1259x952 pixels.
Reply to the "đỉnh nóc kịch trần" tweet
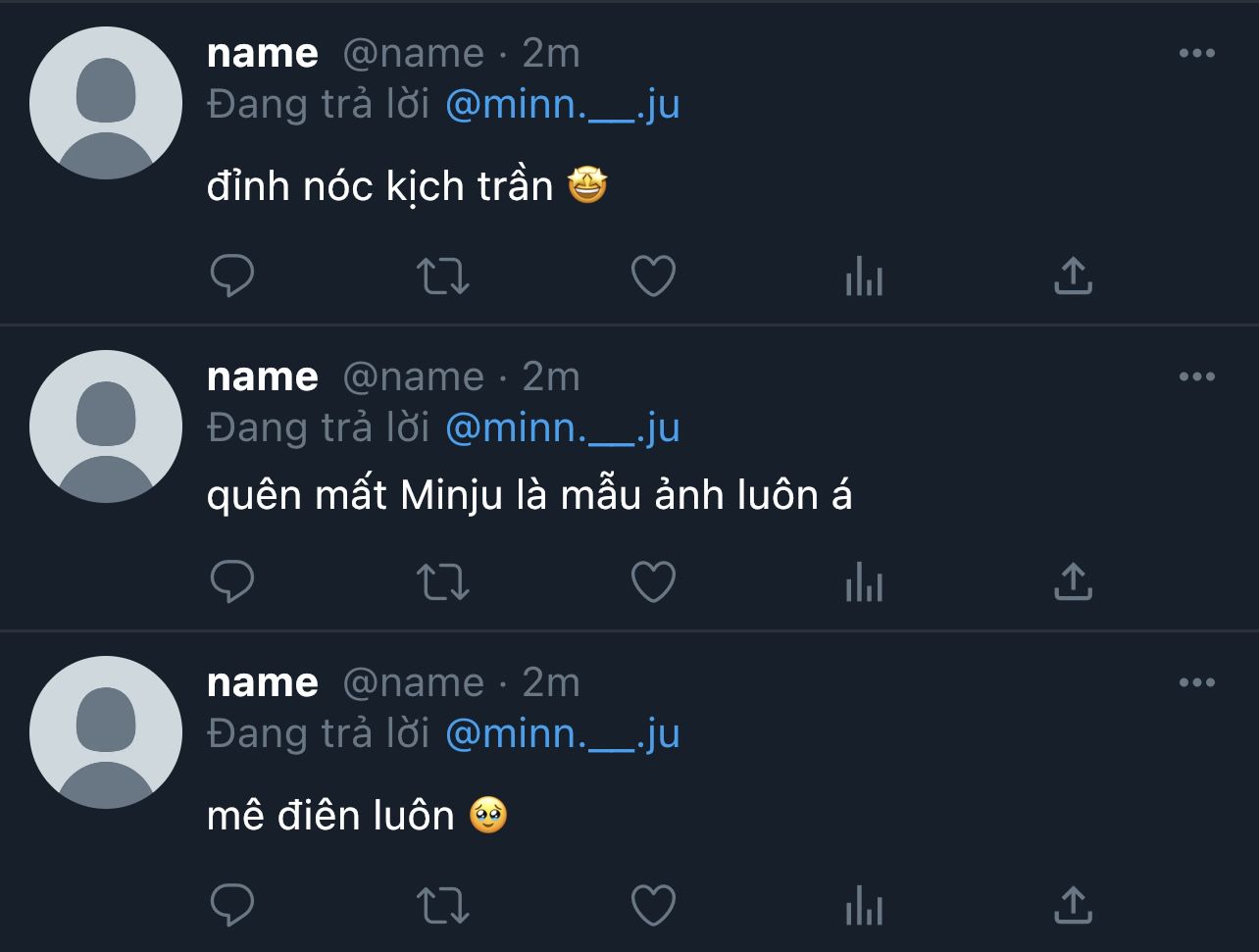[x=232, y=276]
